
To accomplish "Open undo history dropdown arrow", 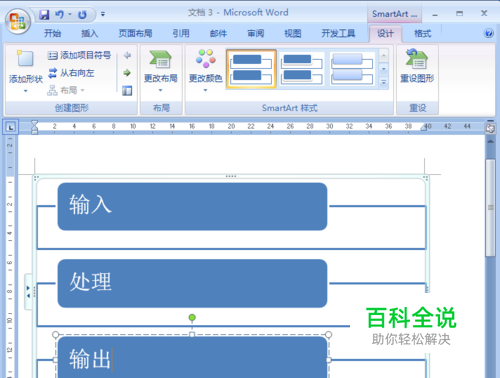I will tap(70, 14).
